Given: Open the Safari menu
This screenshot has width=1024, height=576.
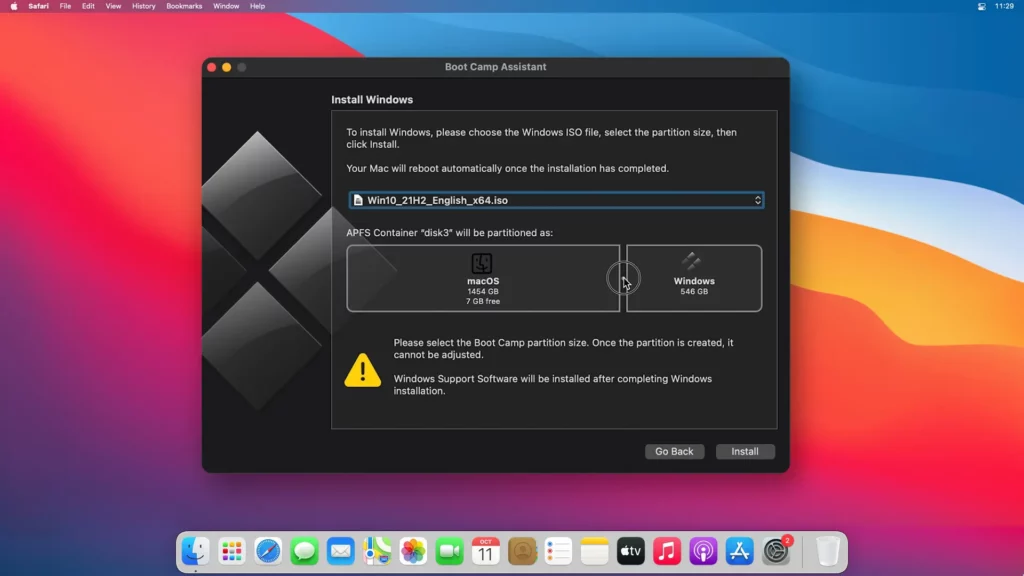Looking at the screenshot, I should click(39, 7).
